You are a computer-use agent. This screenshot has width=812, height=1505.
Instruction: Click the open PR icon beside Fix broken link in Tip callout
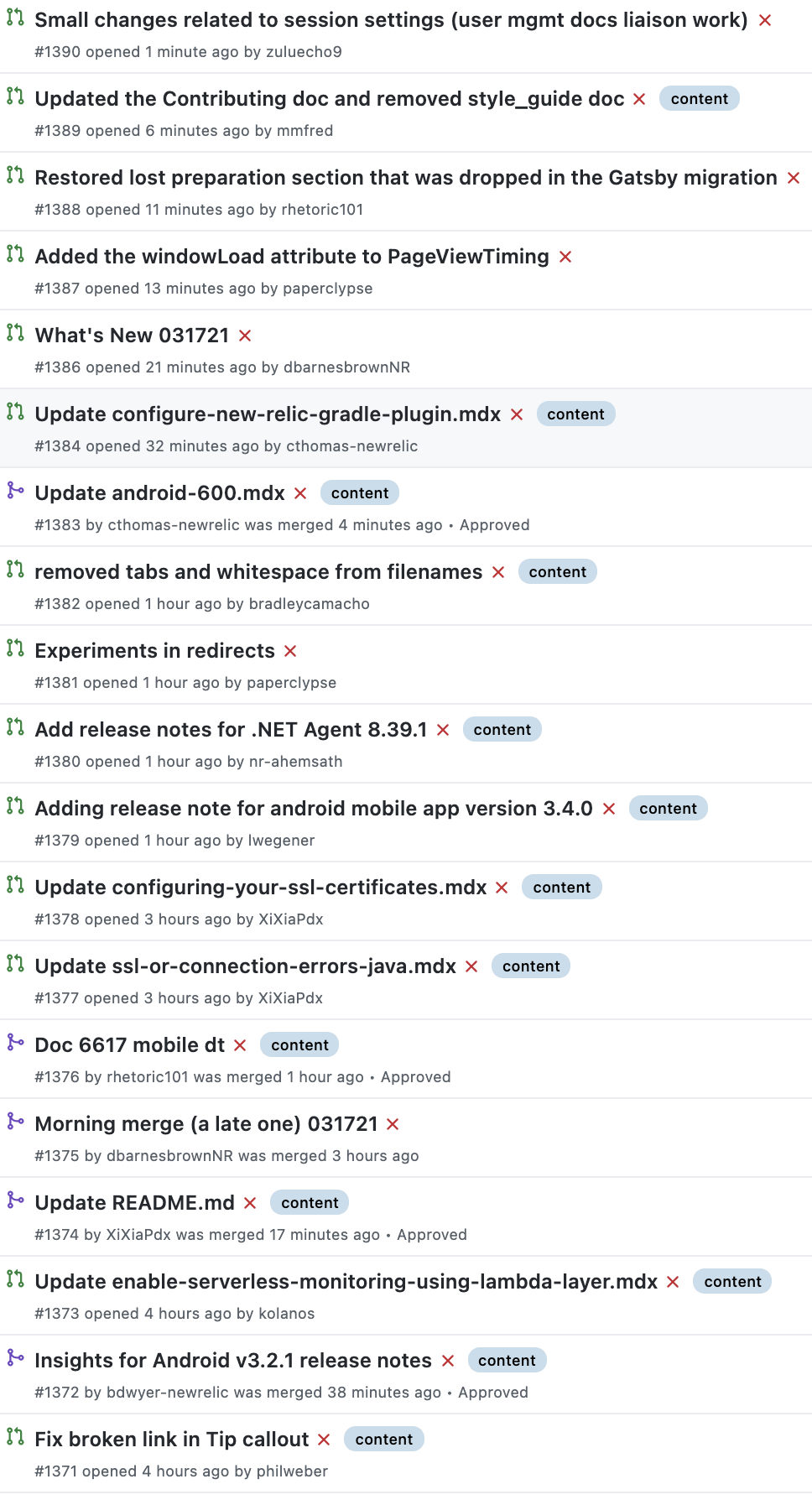(x=15, y=1436)
